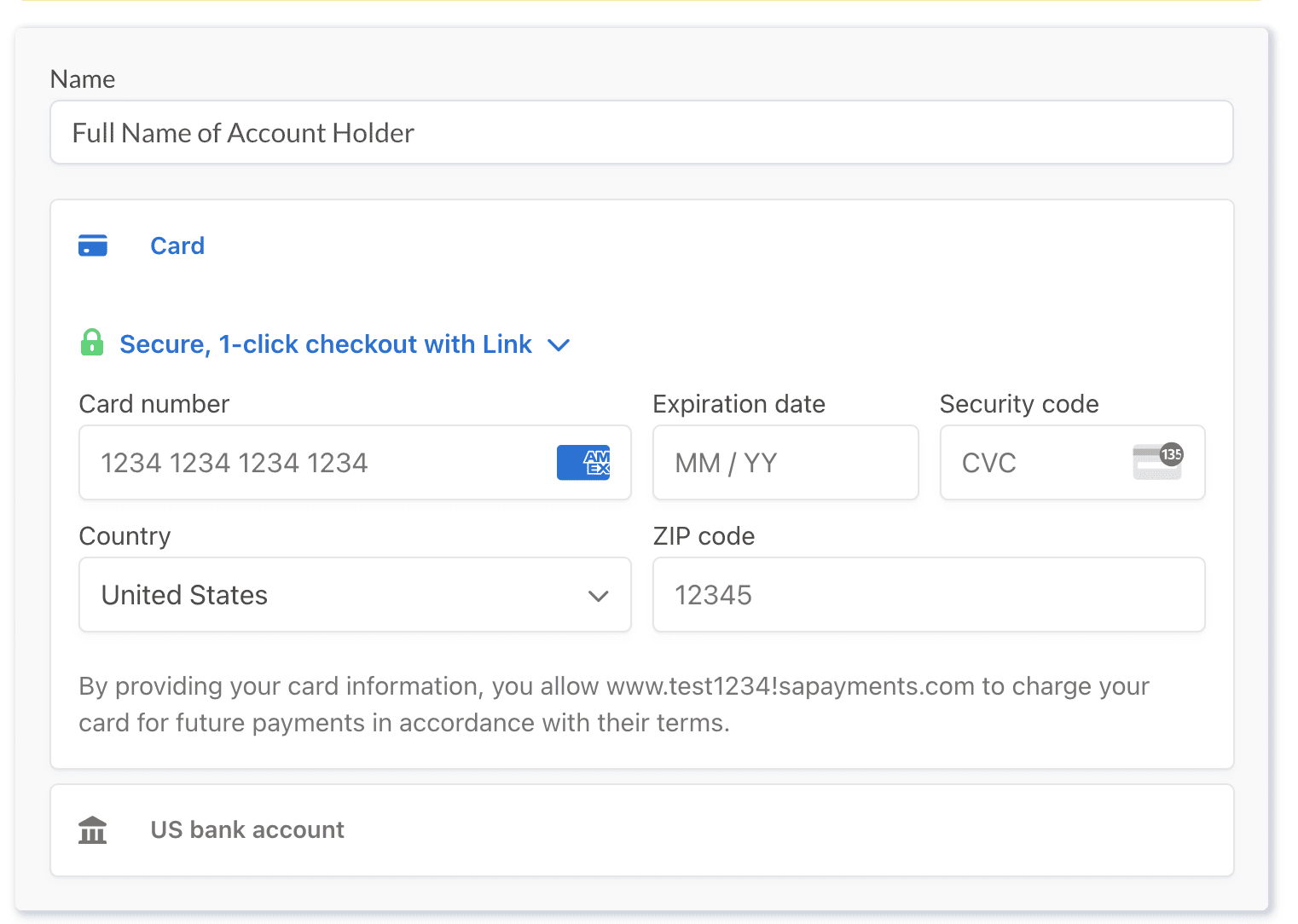Click the bank building icon

coord(93,829)
